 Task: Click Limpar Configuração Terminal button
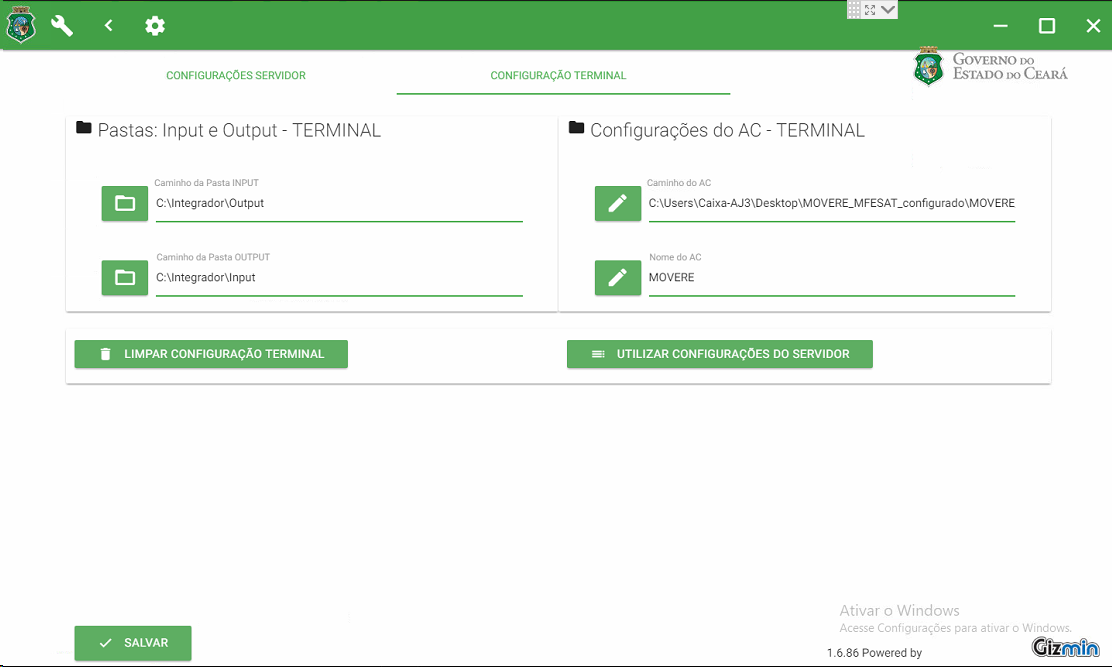click(211, 354)
